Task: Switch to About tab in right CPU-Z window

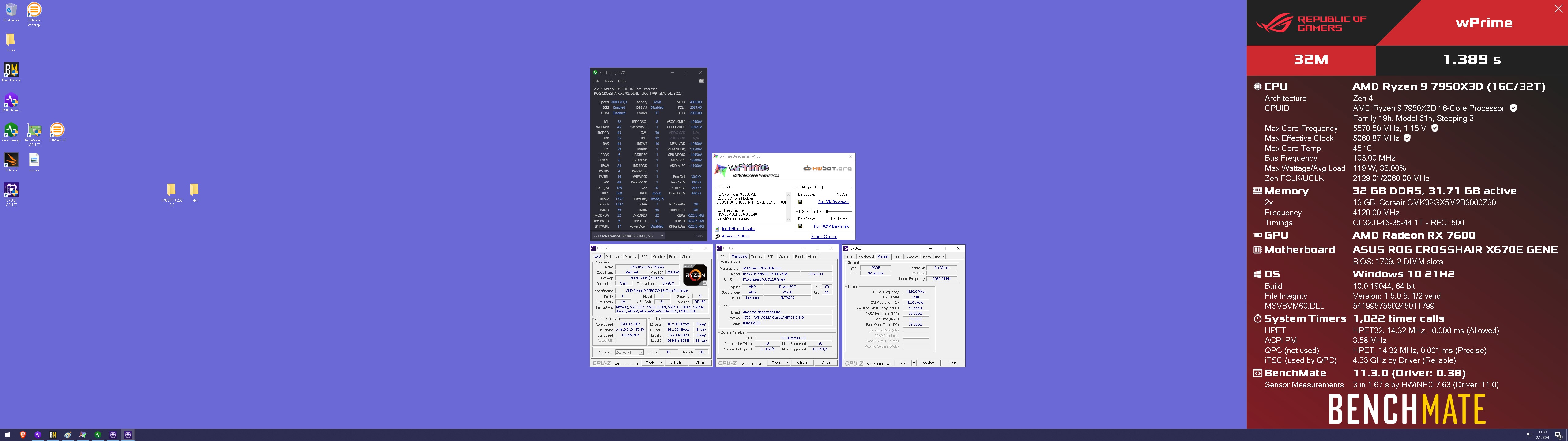Action: point(939,256)
